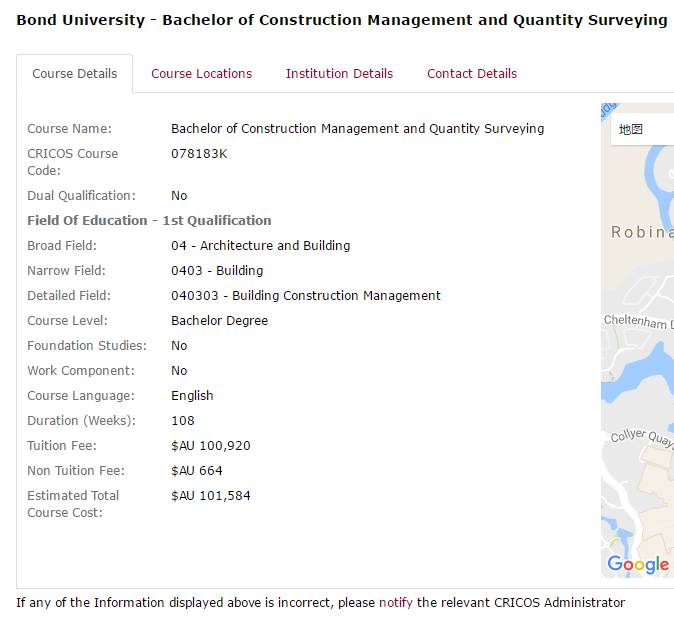
Task: Click the course name value text
Action: (x=358, y=129)
